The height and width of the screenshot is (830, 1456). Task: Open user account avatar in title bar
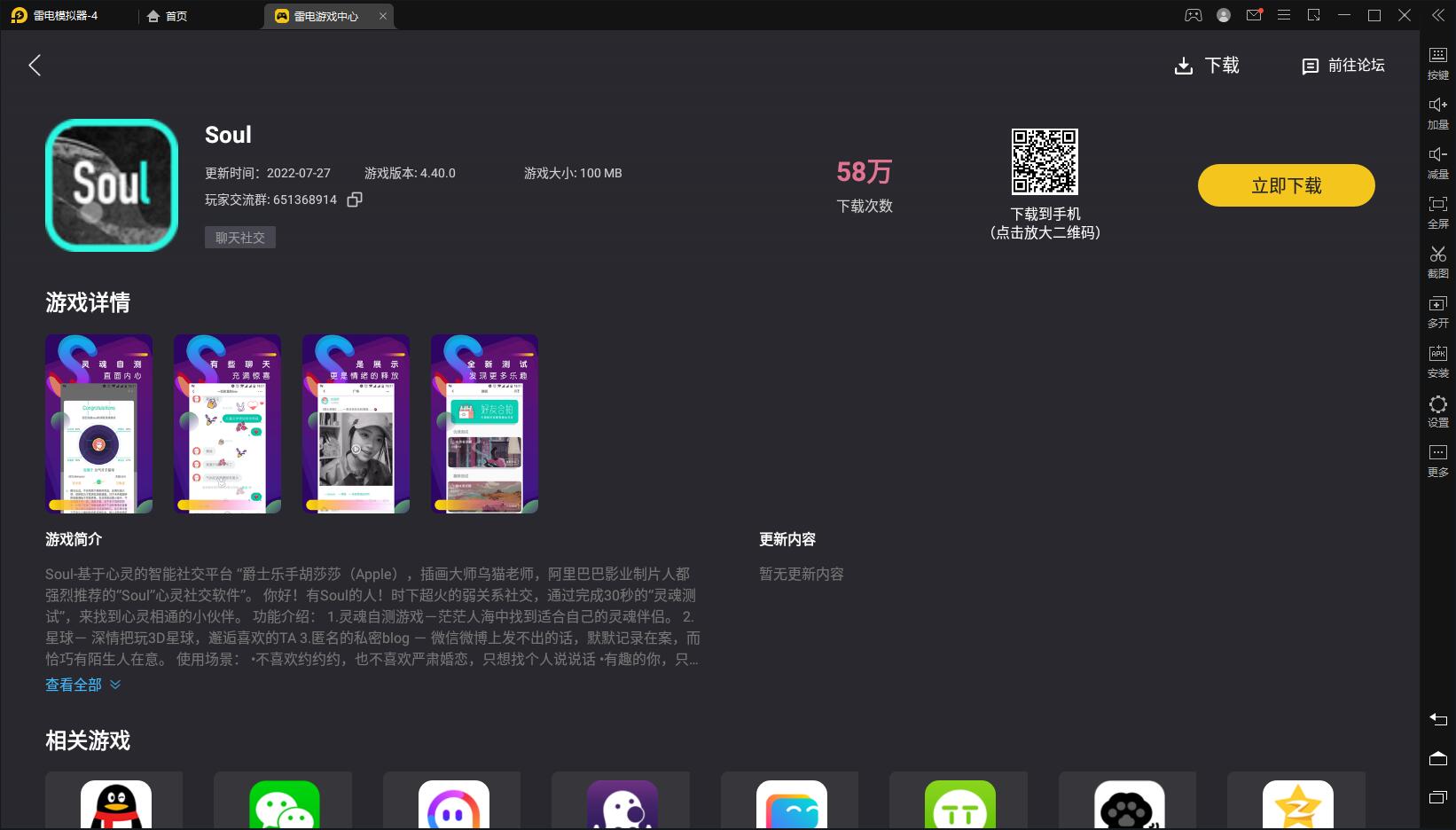[1224, 15]
